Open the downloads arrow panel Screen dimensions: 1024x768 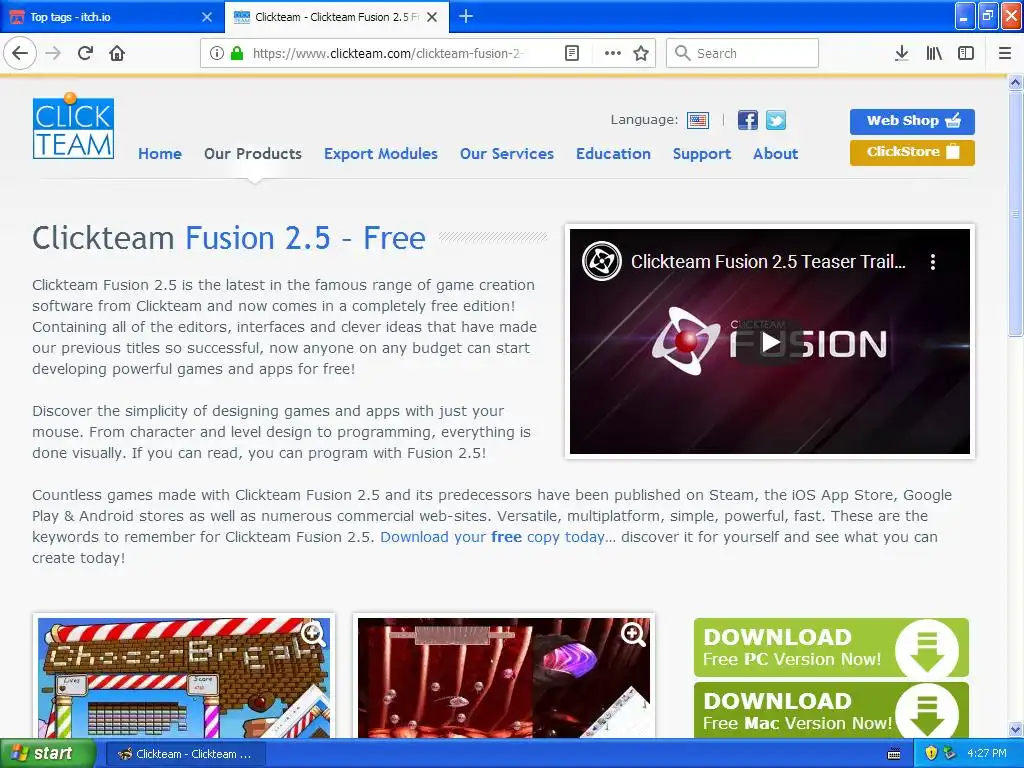(901, 53)
